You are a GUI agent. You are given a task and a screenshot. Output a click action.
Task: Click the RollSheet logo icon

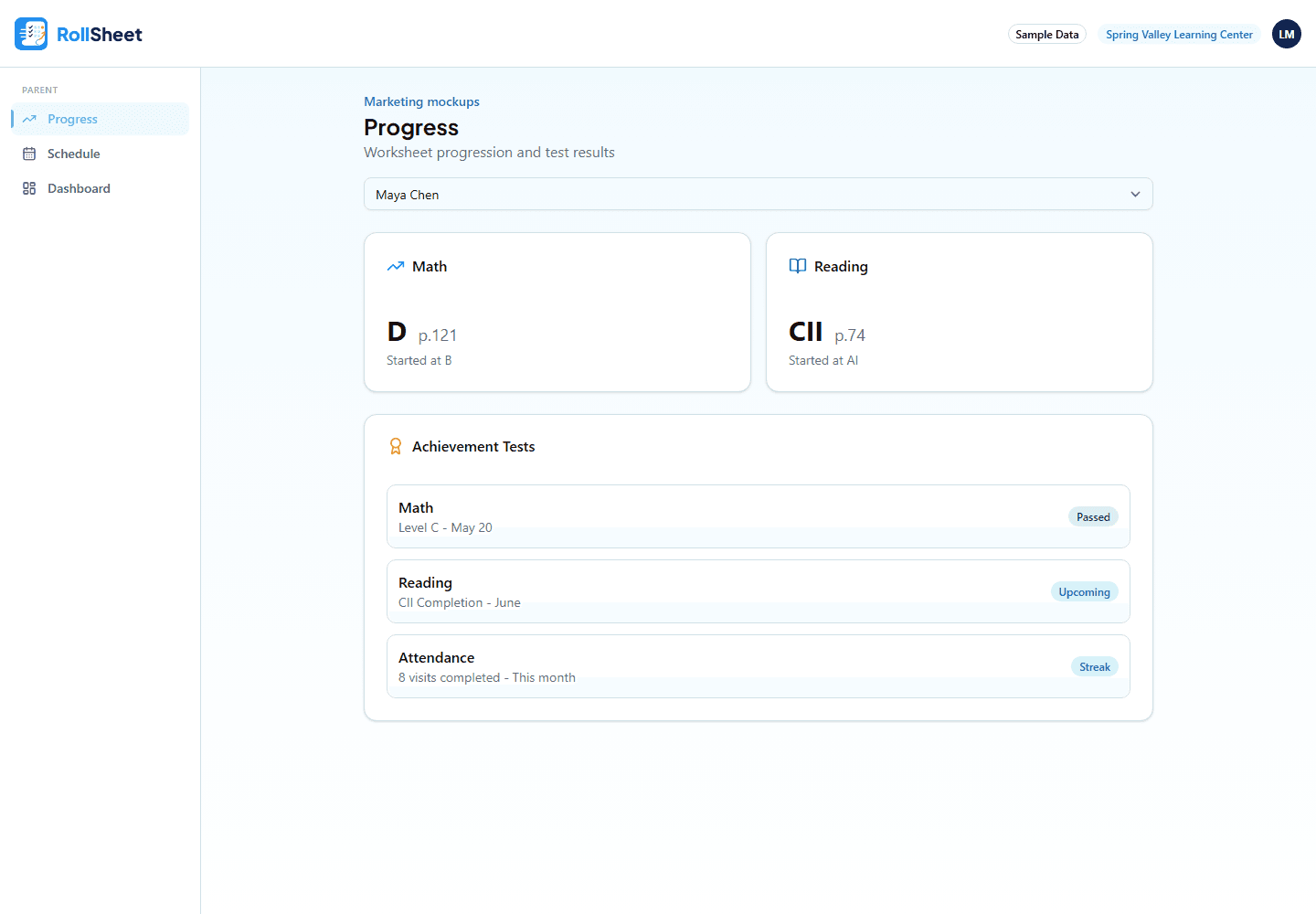31,34
